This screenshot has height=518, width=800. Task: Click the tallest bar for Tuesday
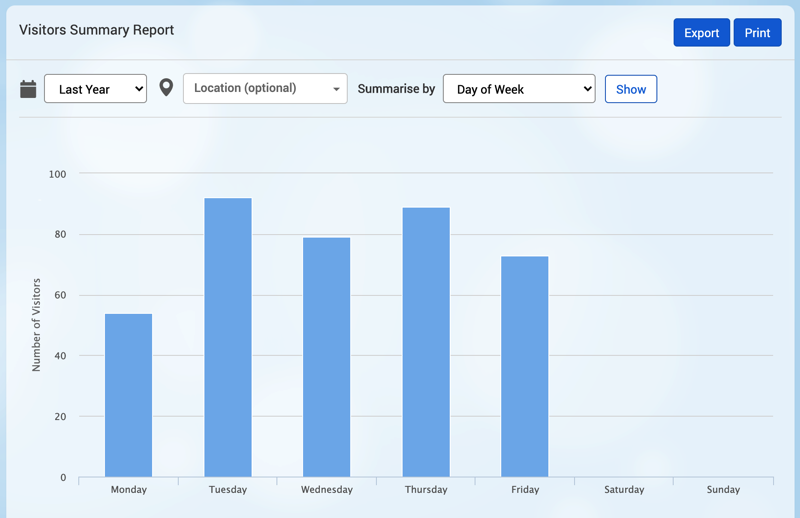[x=228, y=337]
